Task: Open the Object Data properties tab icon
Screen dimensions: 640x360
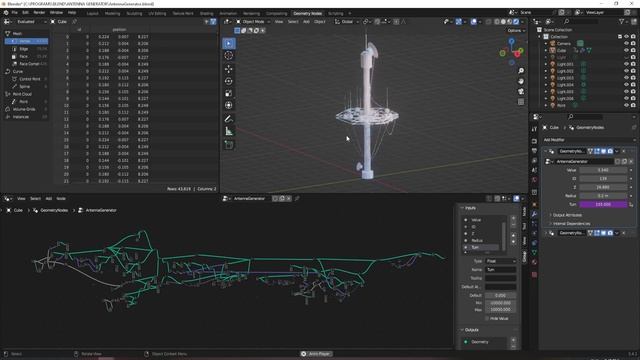Action: [x=534, y=253]
